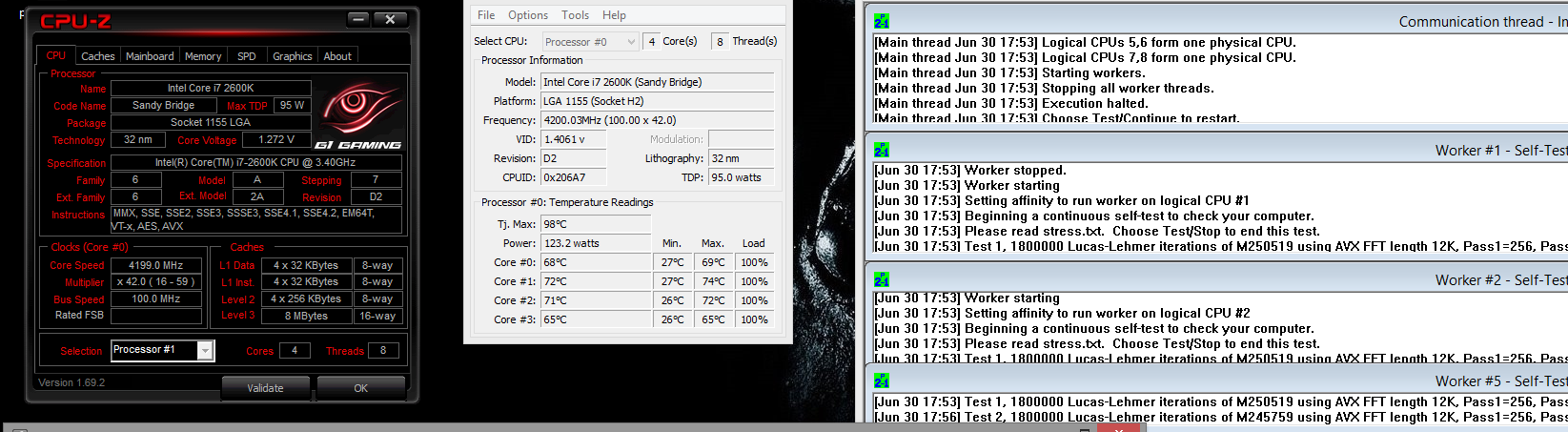
Task: Switch to the Caches tab in CPU-Z
Action: pyautogui.click(x=97, y=56)
